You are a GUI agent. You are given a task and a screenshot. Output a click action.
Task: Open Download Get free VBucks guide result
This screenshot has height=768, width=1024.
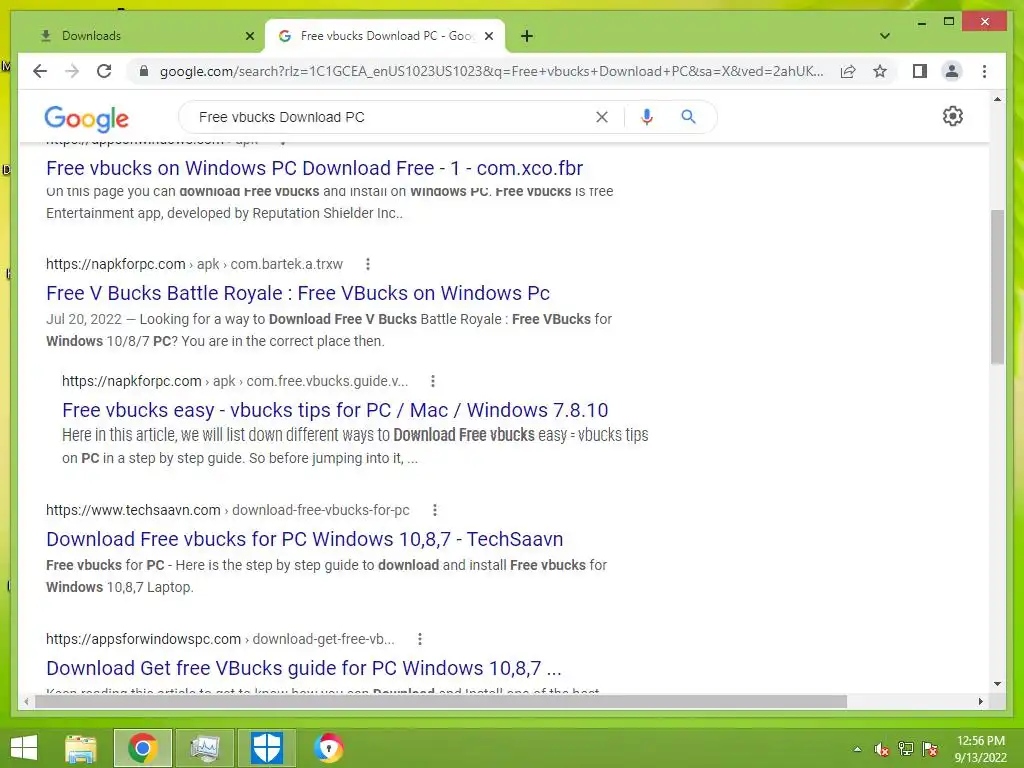(304, 668)
